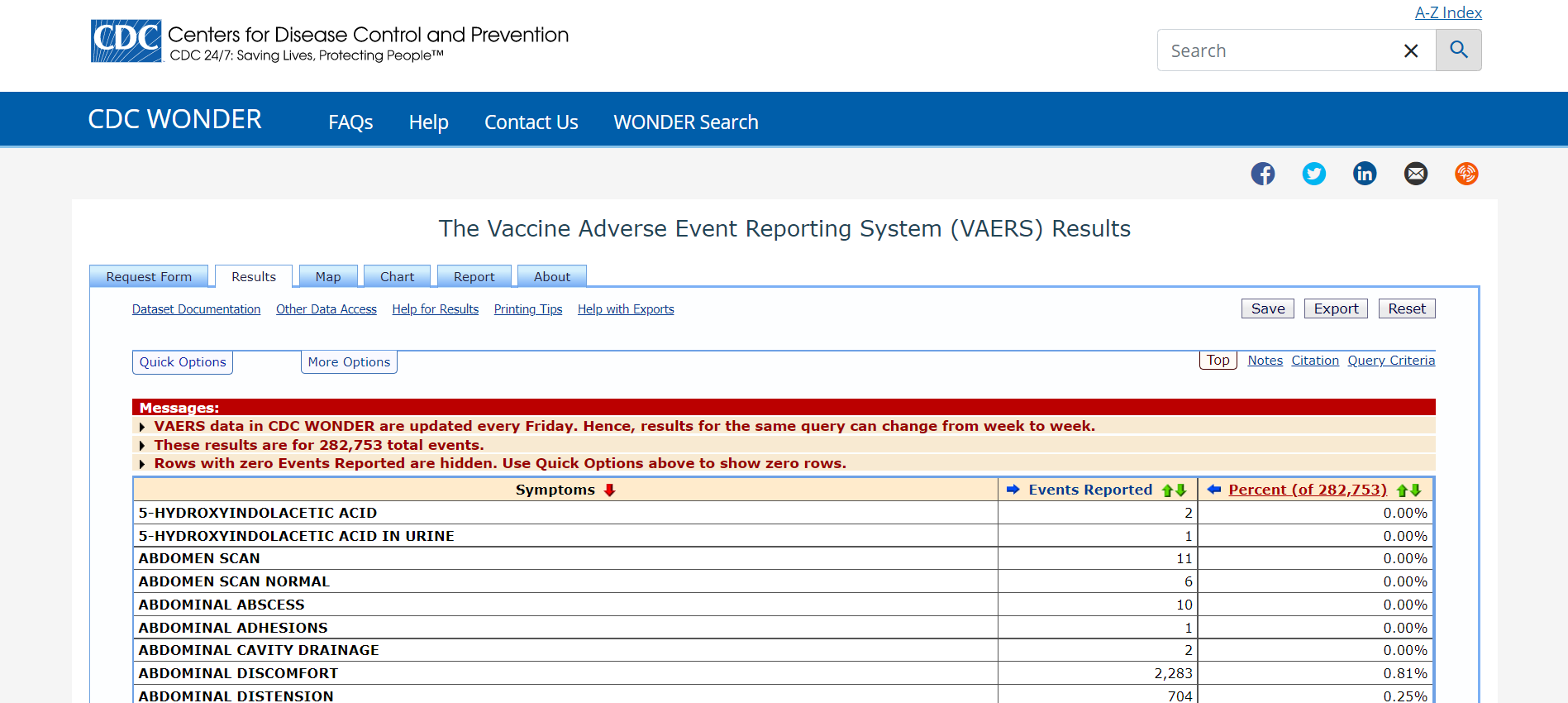Viewport: 1568px width, 703px height.
Task: Click blue left arrow beside Percent column
Action: point(1214,490)
